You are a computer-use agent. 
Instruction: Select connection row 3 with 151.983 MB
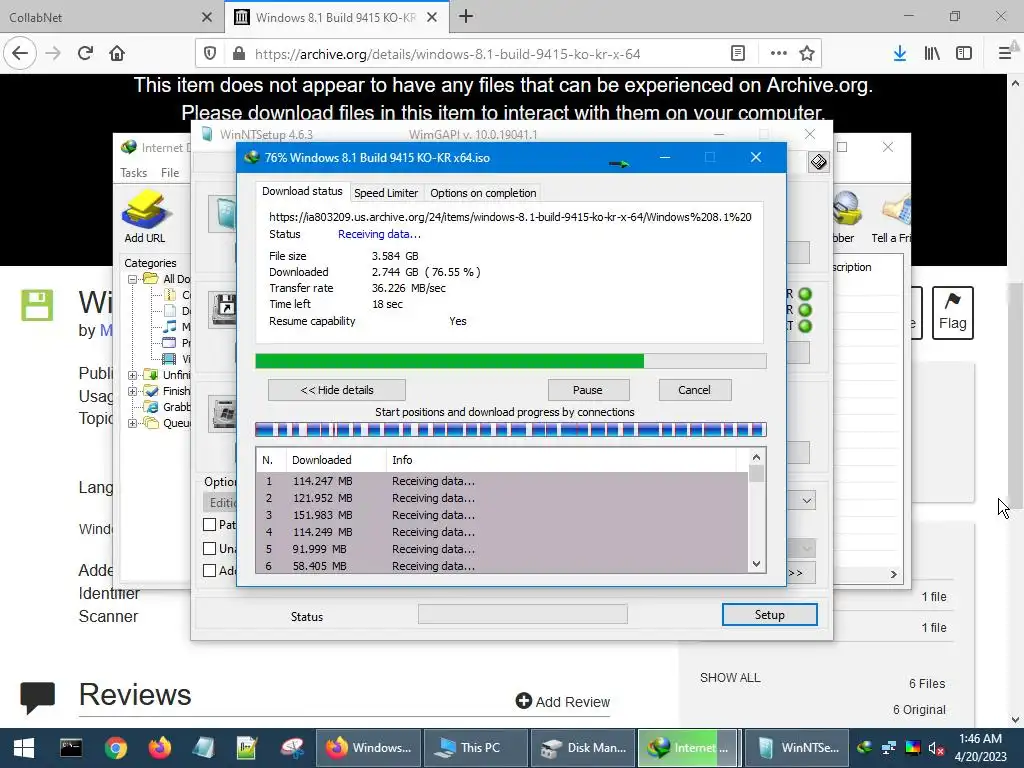[x=502, y=515]
